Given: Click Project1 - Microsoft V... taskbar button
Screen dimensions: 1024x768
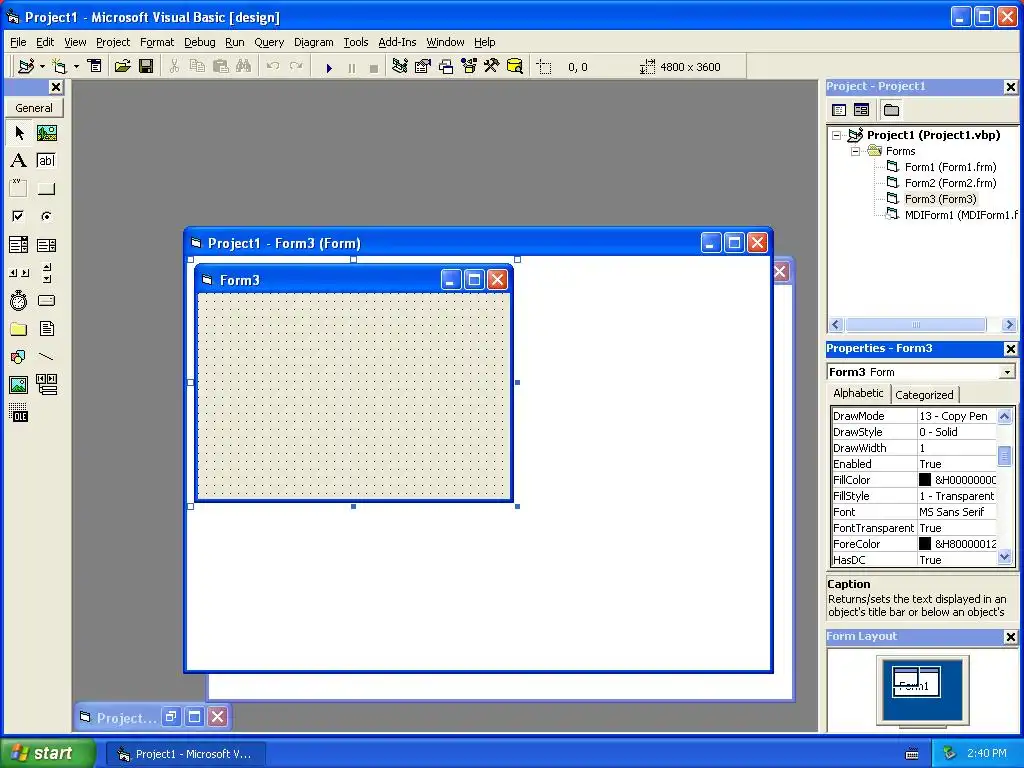Looking at the screenshot, I should (x=185, y=754).
